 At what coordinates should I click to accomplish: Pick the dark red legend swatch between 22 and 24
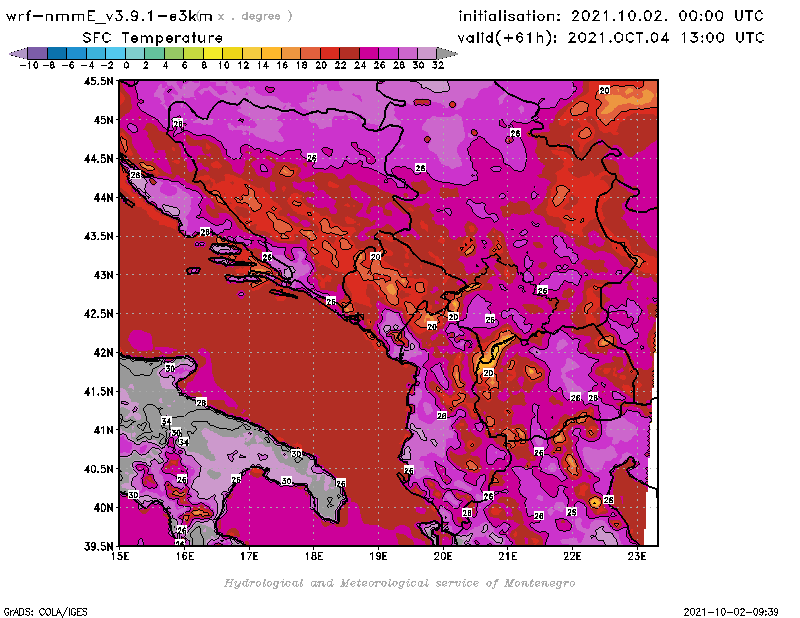point(348,53)
